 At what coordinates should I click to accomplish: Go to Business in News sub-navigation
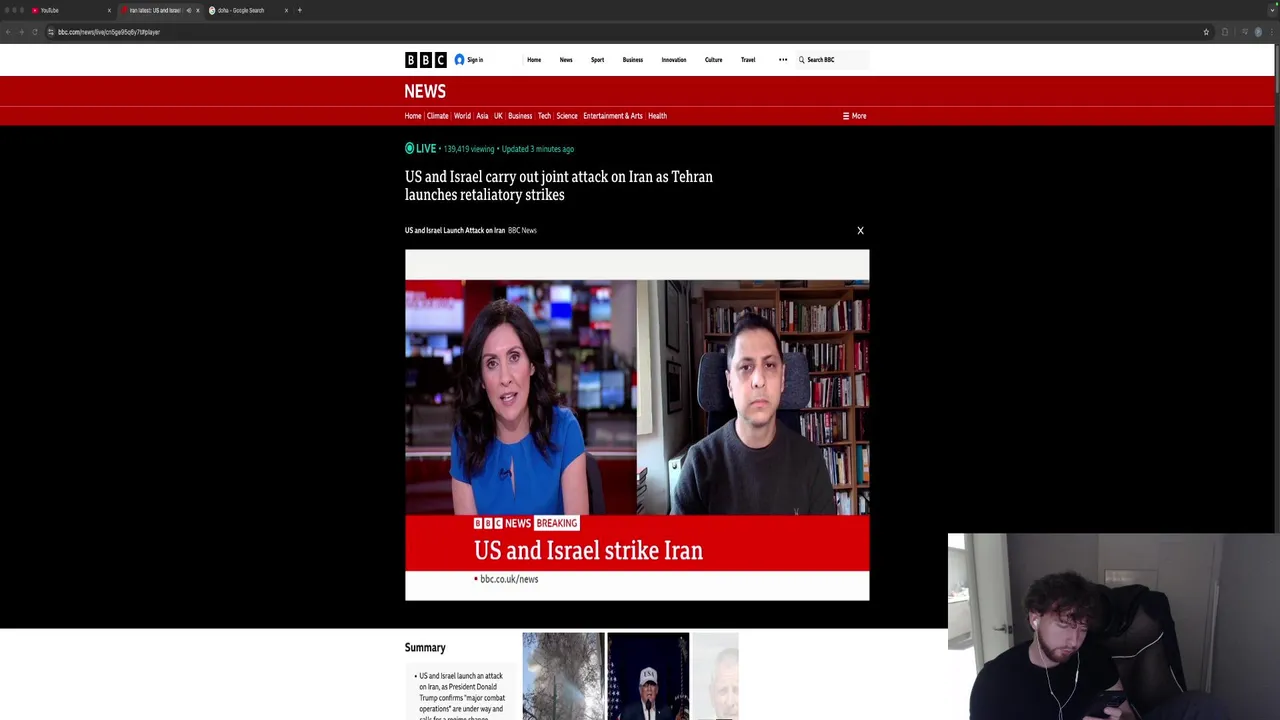coord(520,116)
